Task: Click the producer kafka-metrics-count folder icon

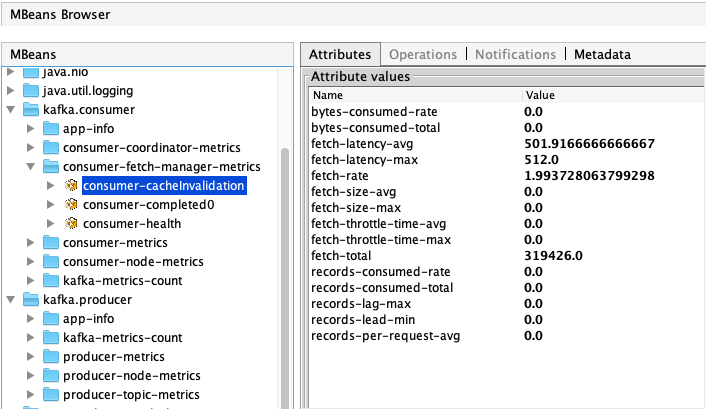Action: [x=51, y=337]
